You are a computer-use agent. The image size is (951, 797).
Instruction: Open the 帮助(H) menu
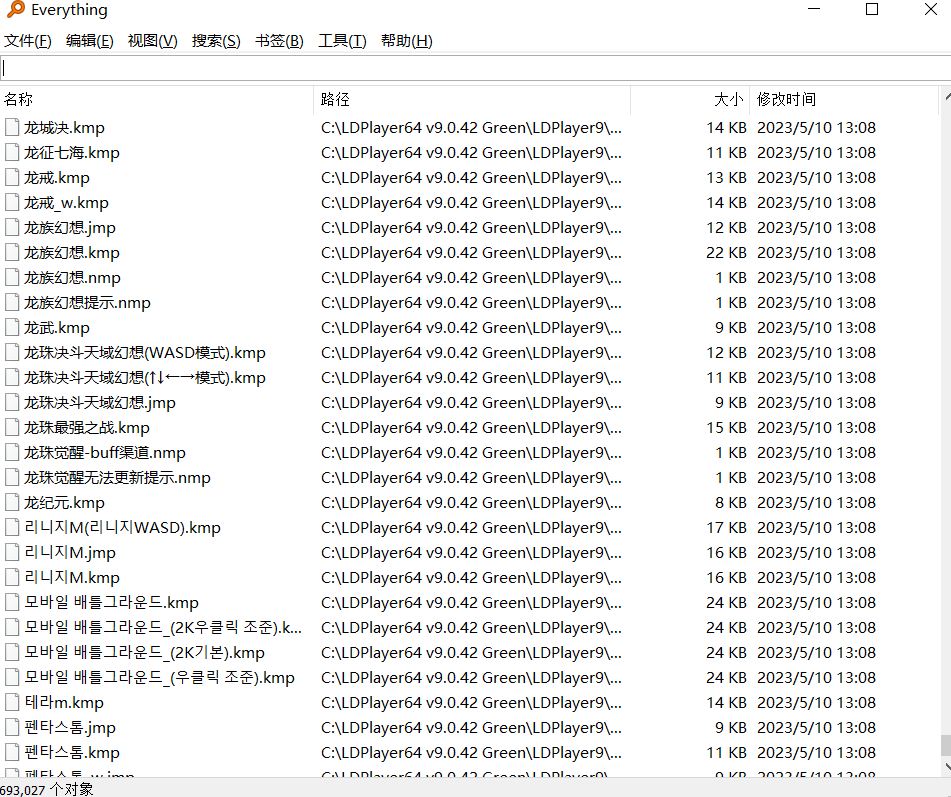[406, 41]
